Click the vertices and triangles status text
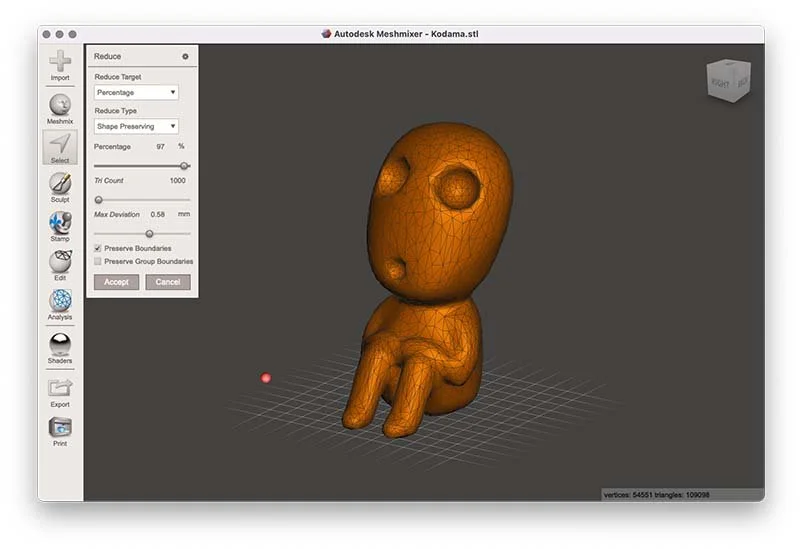 click(656, 495)
